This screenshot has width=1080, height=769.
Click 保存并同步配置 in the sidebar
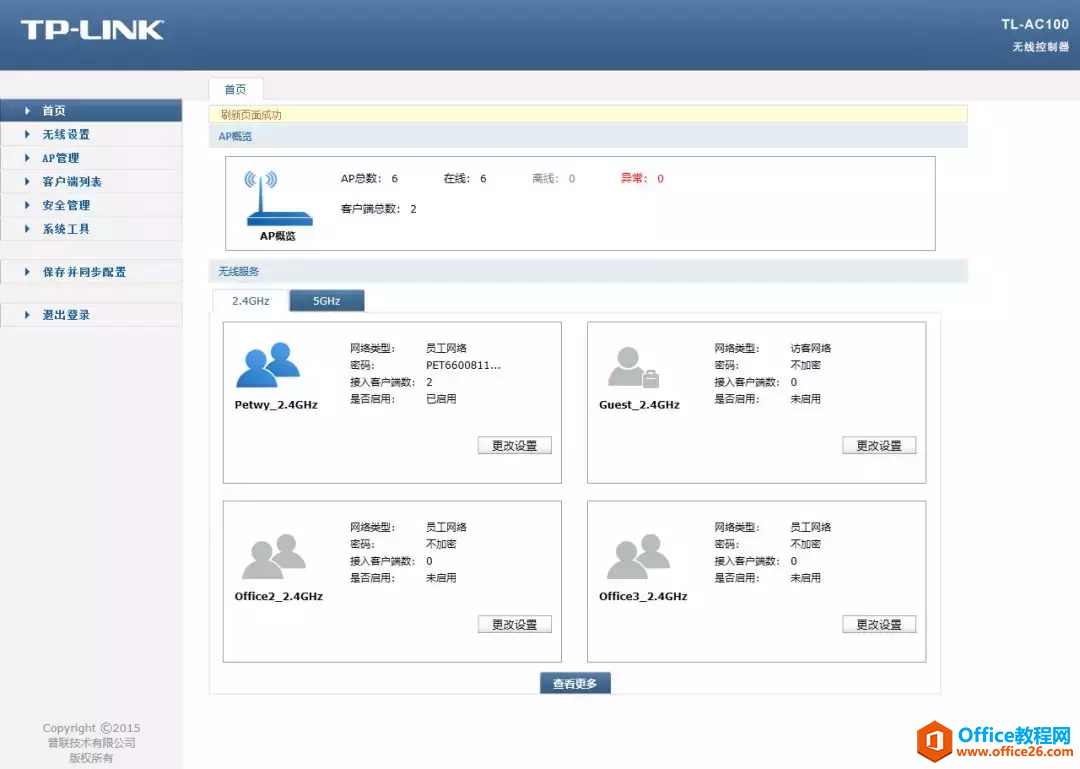84,272
